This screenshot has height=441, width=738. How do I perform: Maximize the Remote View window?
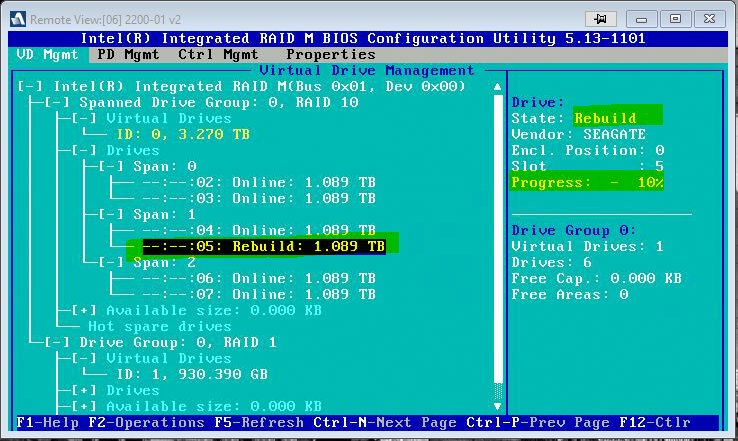coord(675,19)
